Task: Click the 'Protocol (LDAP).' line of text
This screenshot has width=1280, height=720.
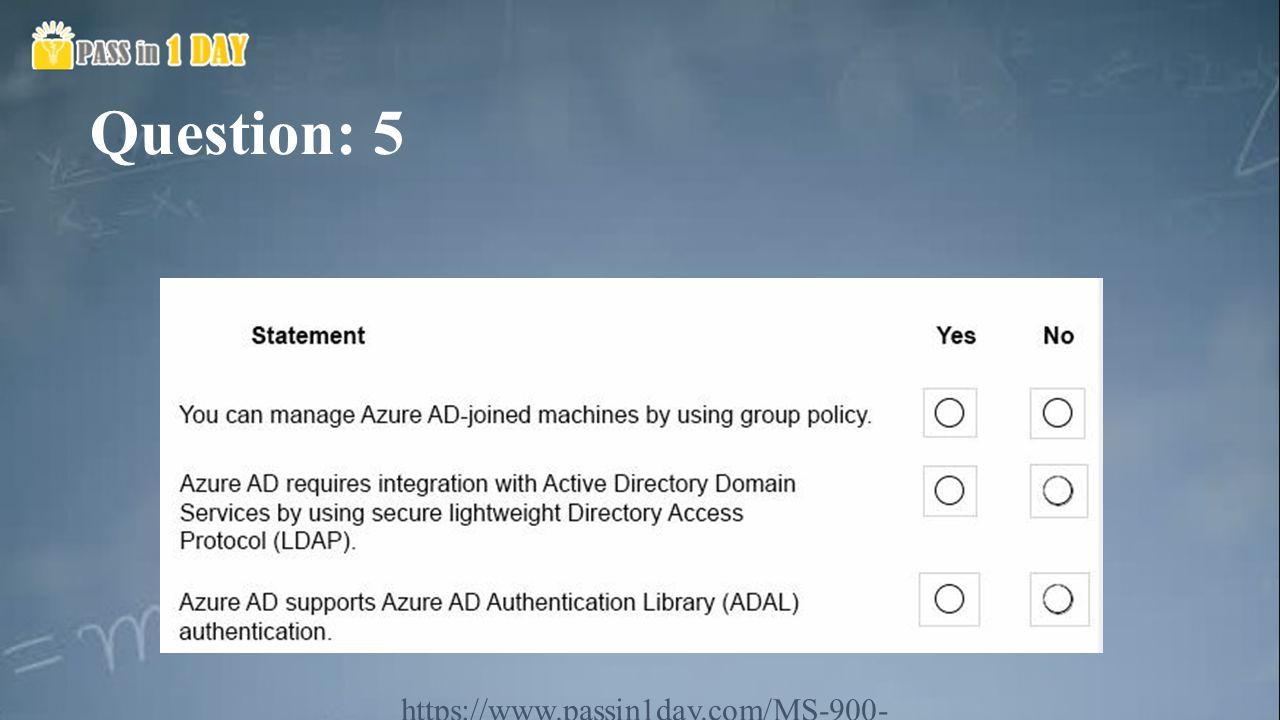Action: click(268, 542)
